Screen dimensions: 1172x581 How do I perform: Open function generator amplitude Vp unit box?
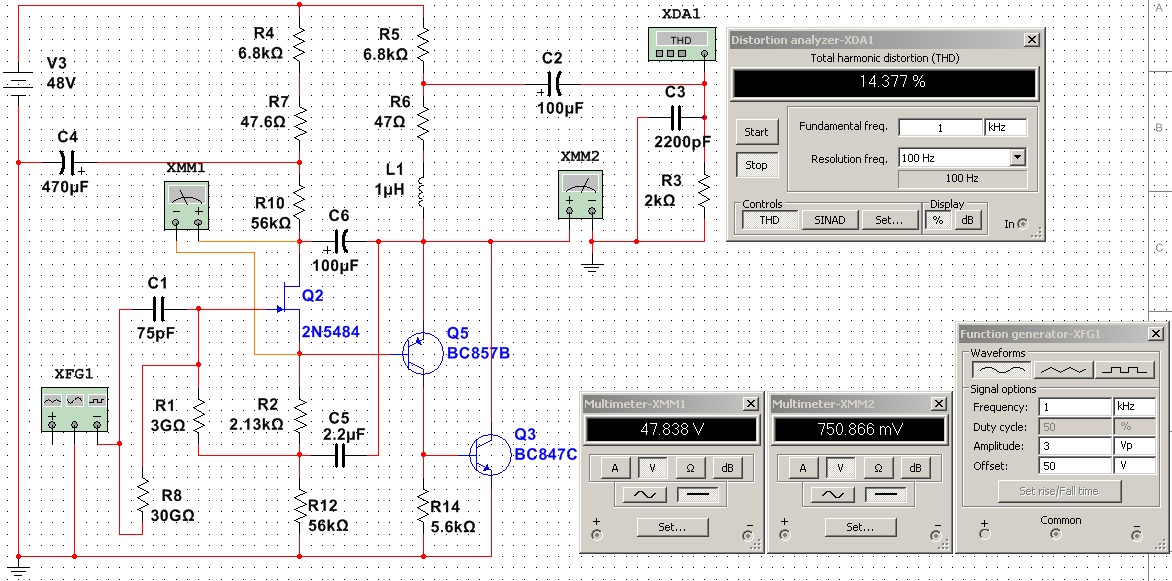[x=1134, y=446]
